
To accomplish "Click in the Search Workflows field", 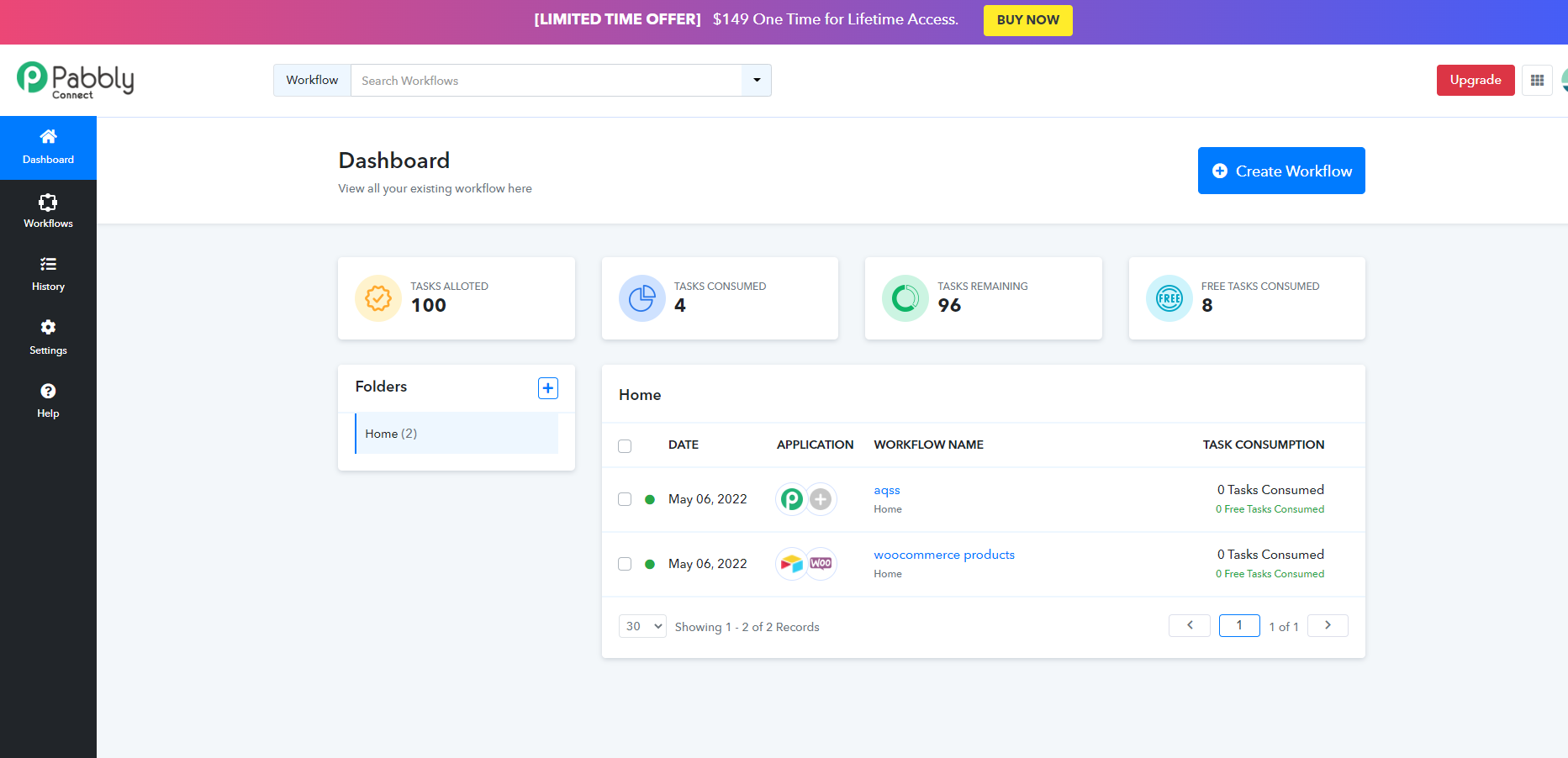I will (x=546, y=81).
